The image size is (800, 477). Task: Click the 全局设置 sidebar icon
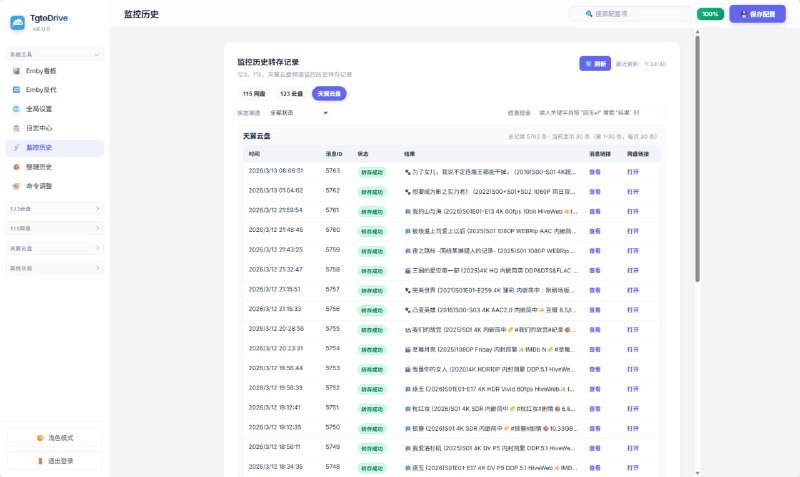pos(16,109)
